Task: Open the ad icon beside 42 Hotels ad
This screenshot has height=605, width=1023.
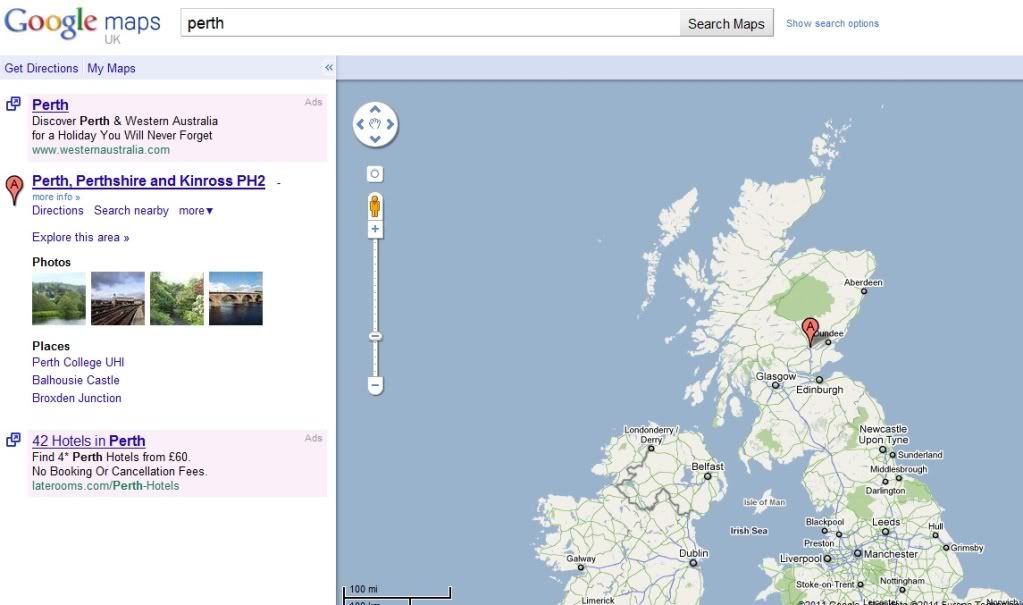Action: pos(13,440)
